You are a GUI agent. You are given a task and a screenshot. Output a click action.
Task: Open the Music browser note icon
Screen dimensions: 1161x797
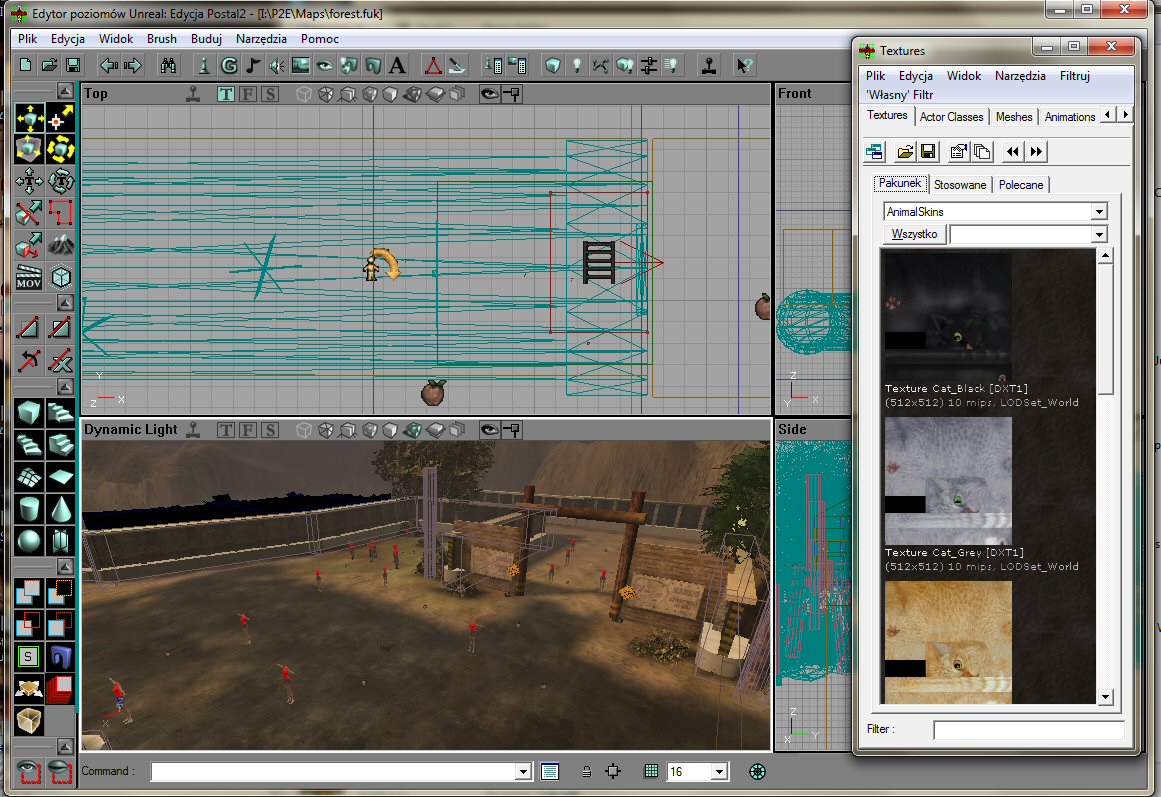(252, 65)
